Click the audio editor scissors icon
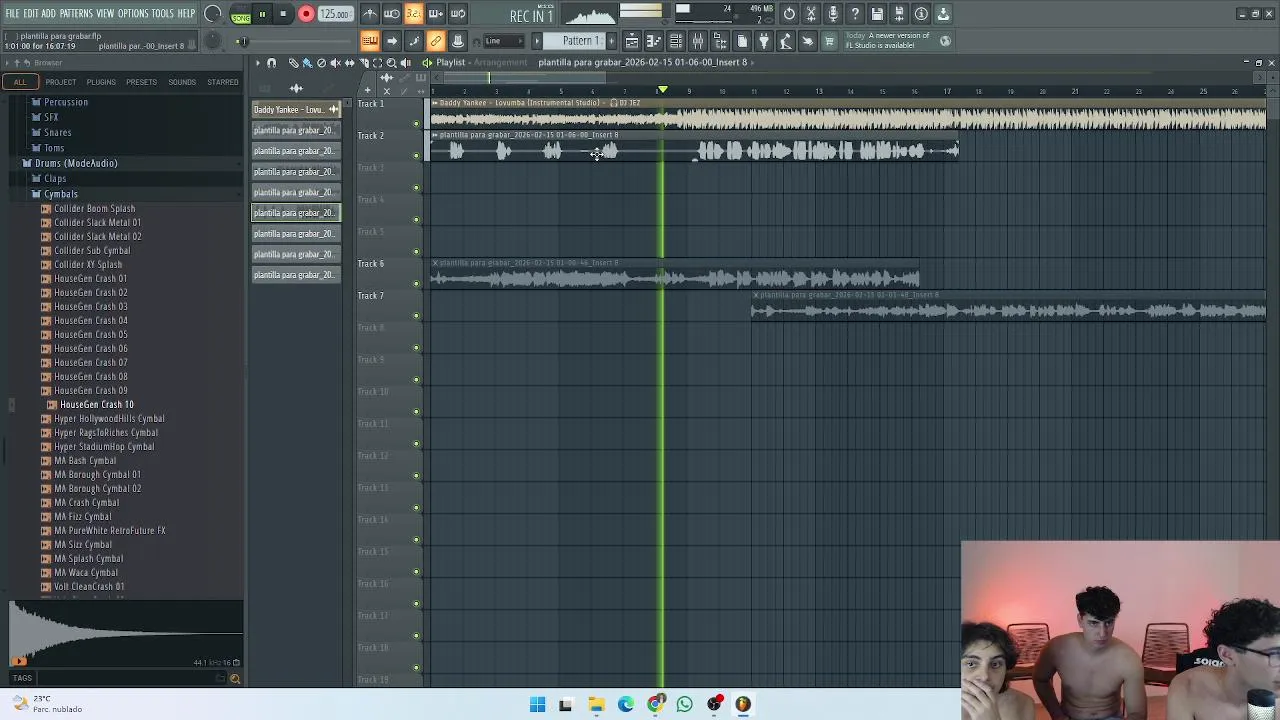Image resolution: width=1280 pixels, height=720 pixels. (812, 14)
